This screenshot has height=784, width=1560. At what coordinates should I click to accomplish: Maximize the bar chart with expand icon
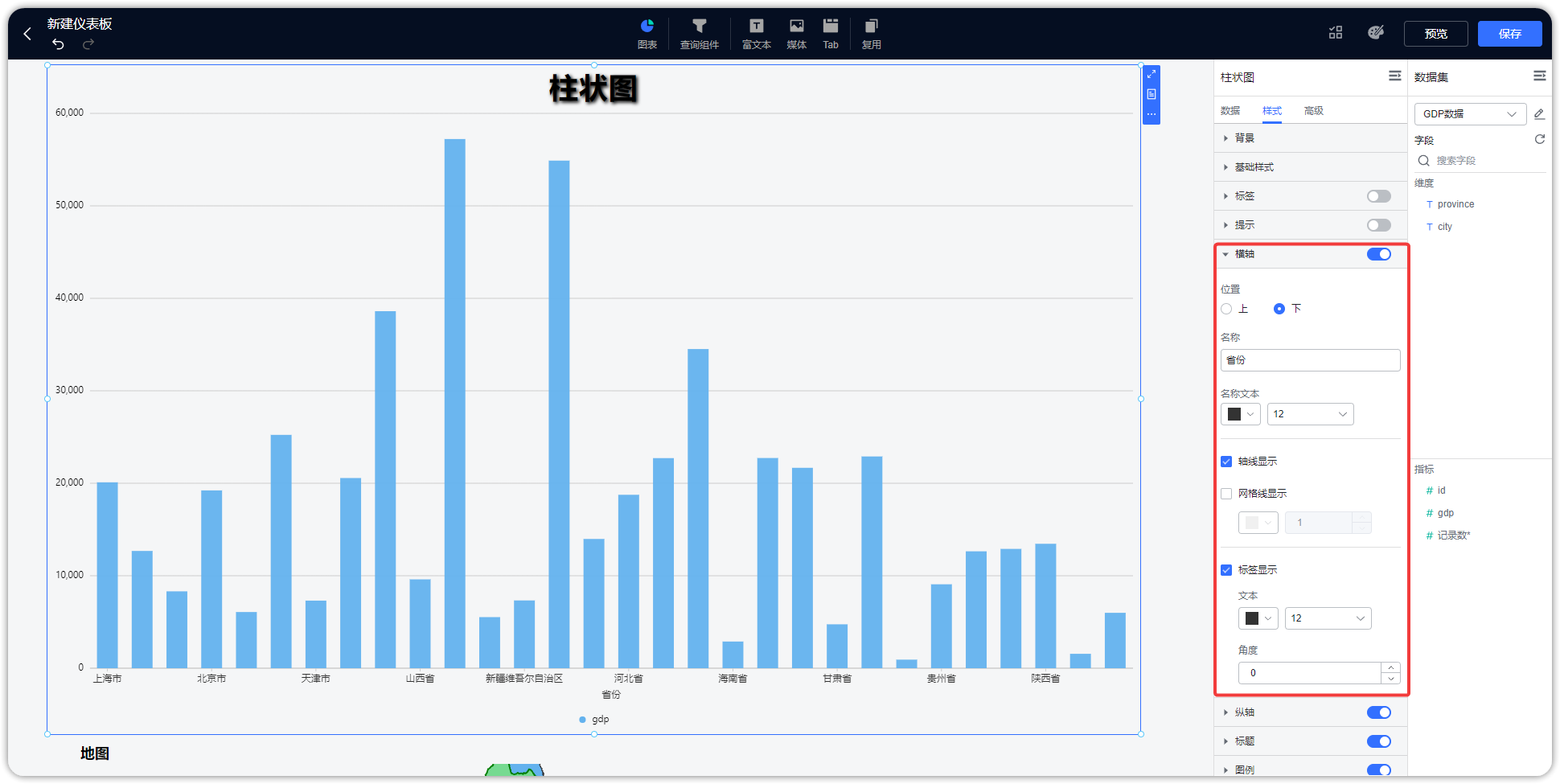(1152, 74)
